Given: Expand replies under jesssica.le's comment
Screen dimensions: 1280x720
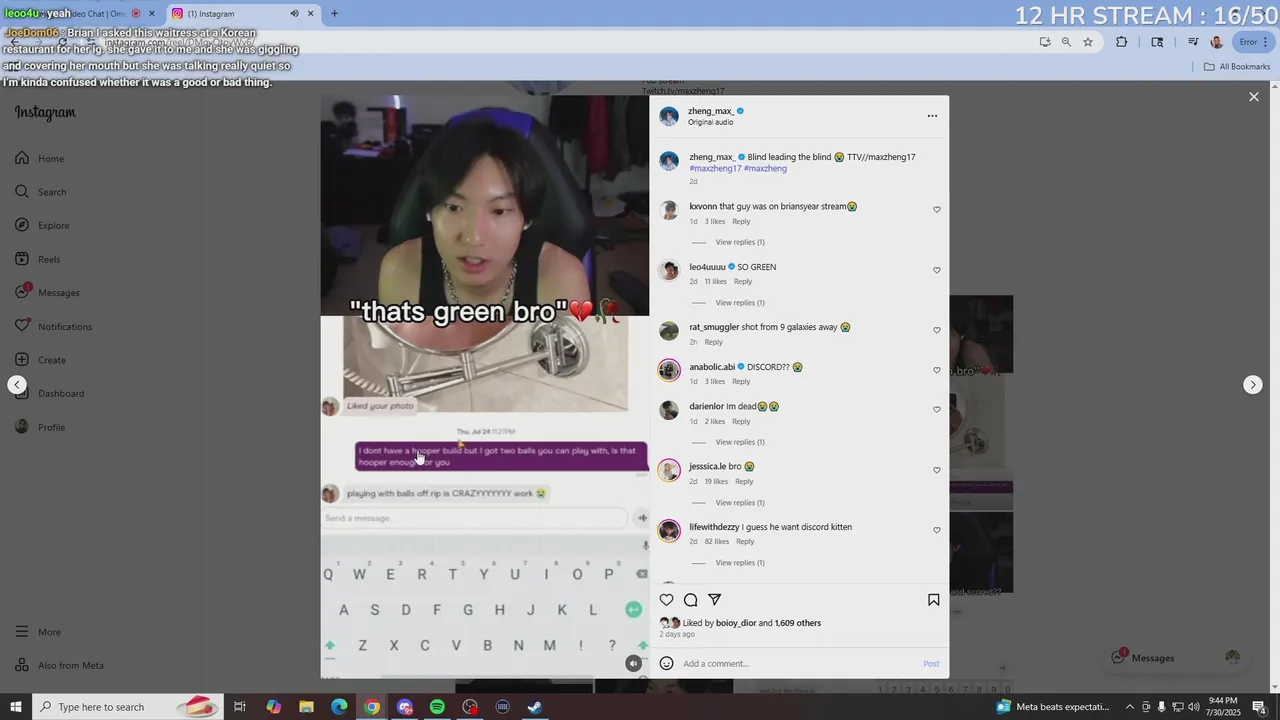Looking at the screenshot, I should point(740,502).
